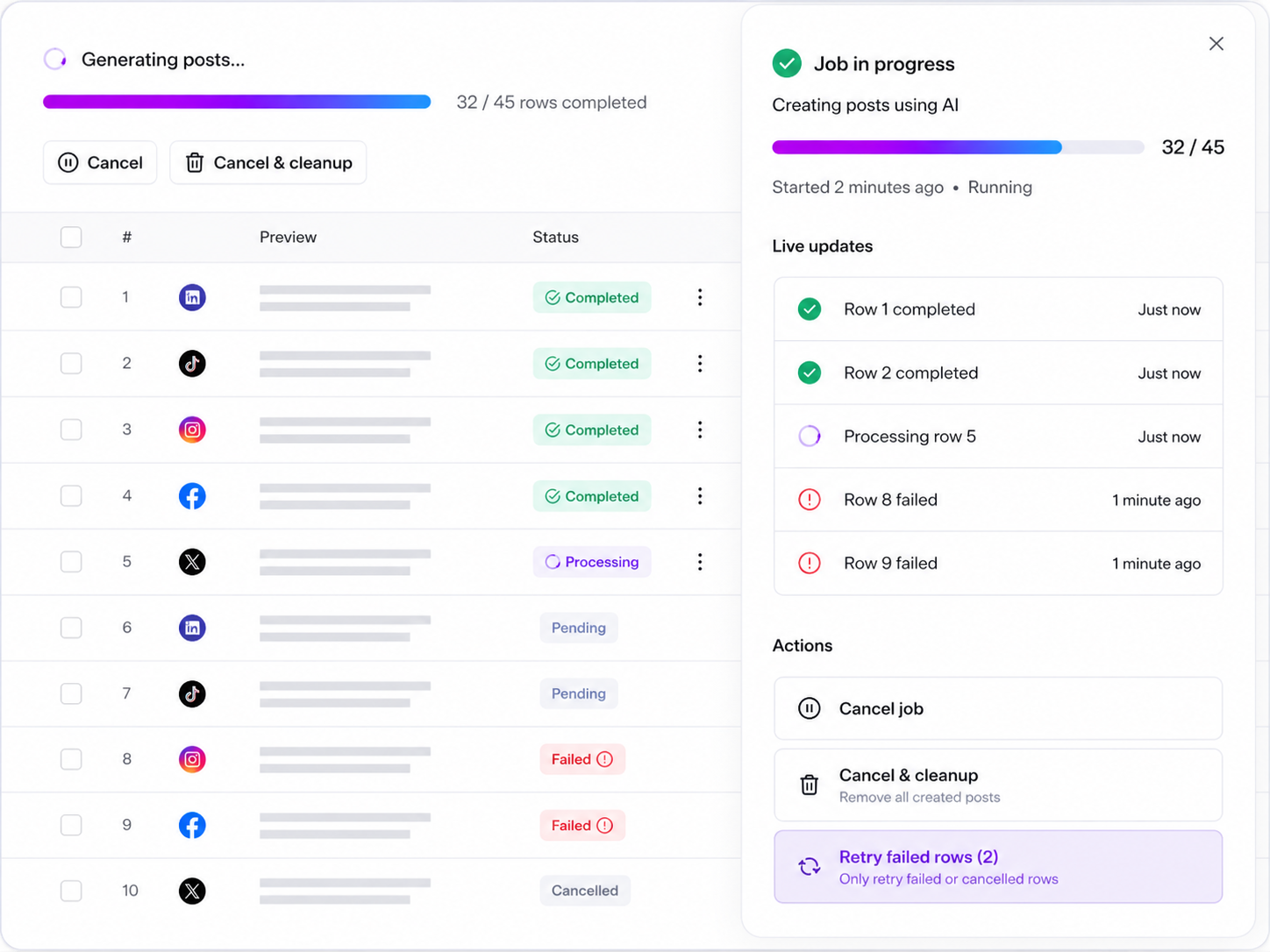Click the preview placeholder text in row 6
This screenshot has height=952, width=1270.
(345, 628)
